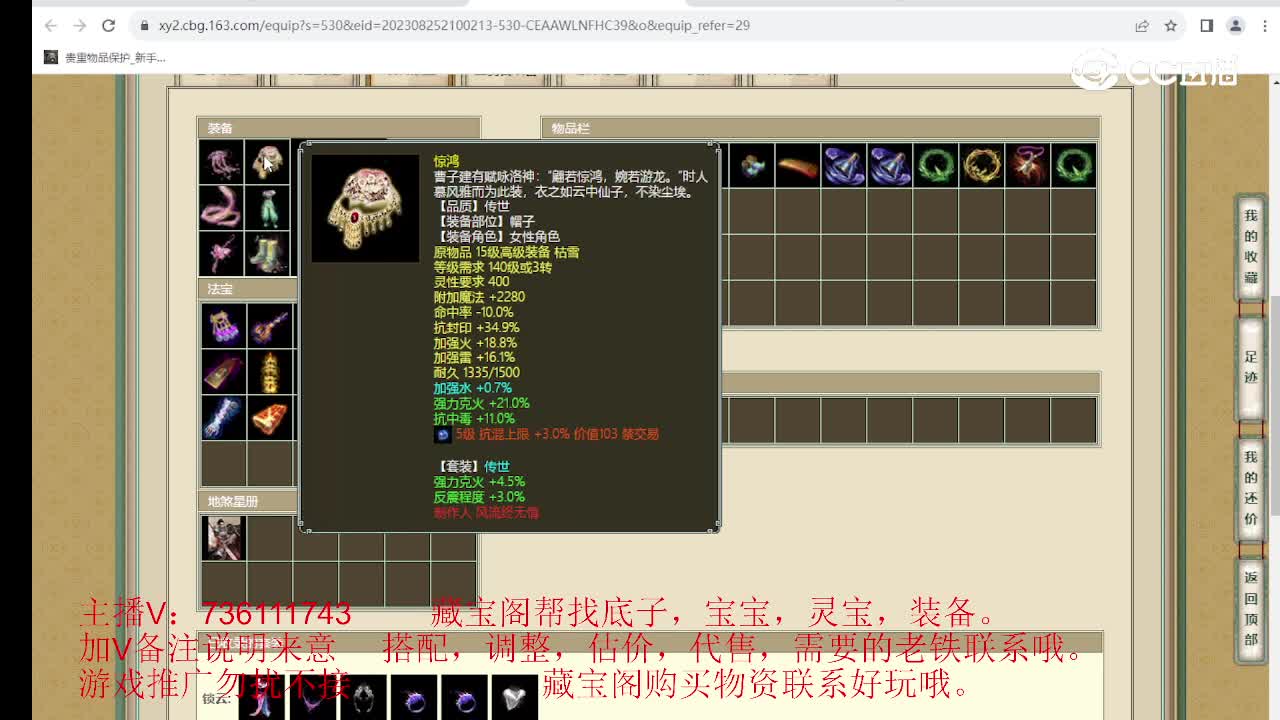Screen dimensions: 1280x720
Task: Select the green robe equipment icon
Action: 267,208
